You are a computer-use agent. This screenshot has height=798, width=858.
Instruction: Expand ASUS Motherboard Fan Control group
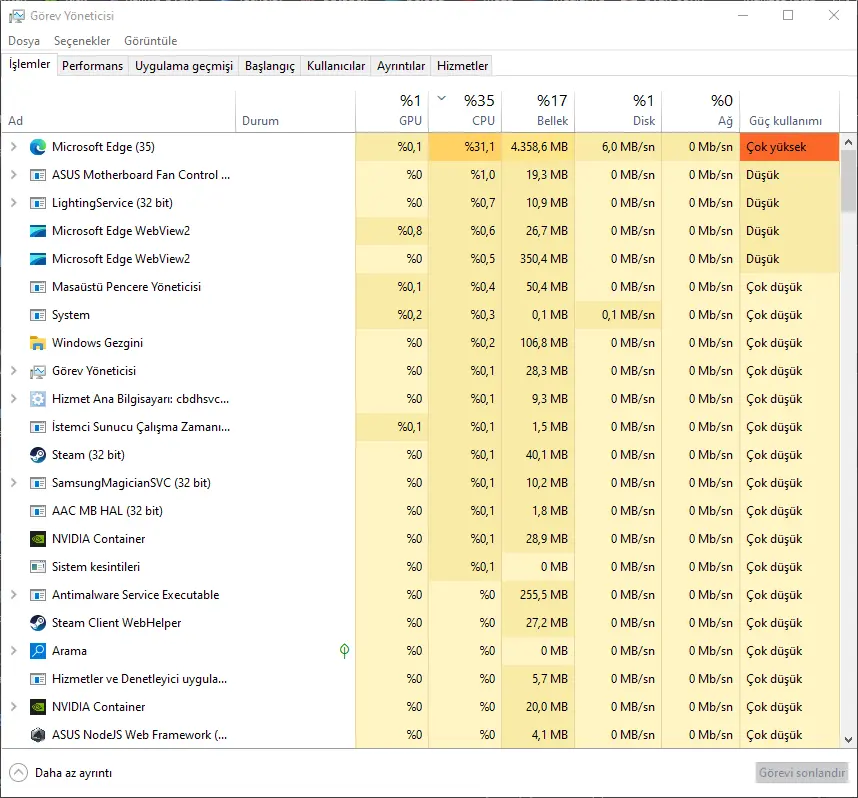[x=14, y=175]
